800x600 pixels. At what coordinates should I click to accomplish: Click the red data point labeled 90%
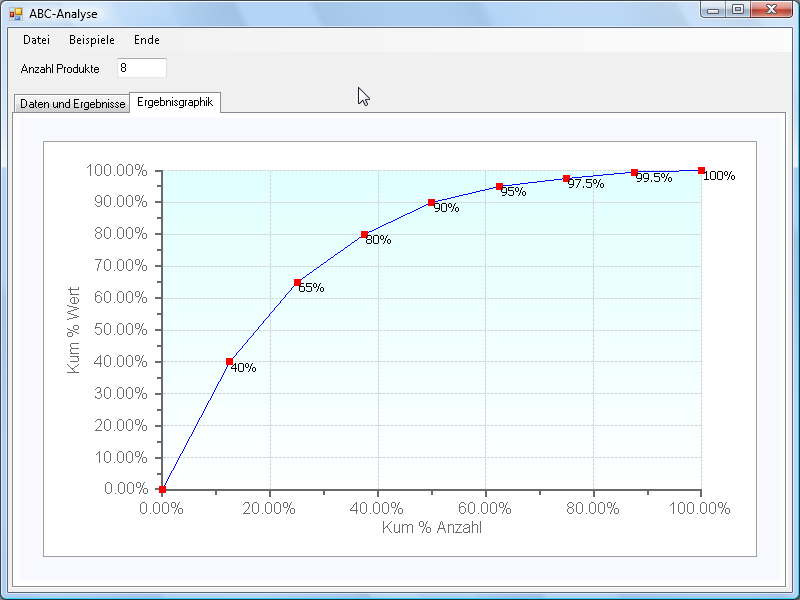(x=432, y=202)
